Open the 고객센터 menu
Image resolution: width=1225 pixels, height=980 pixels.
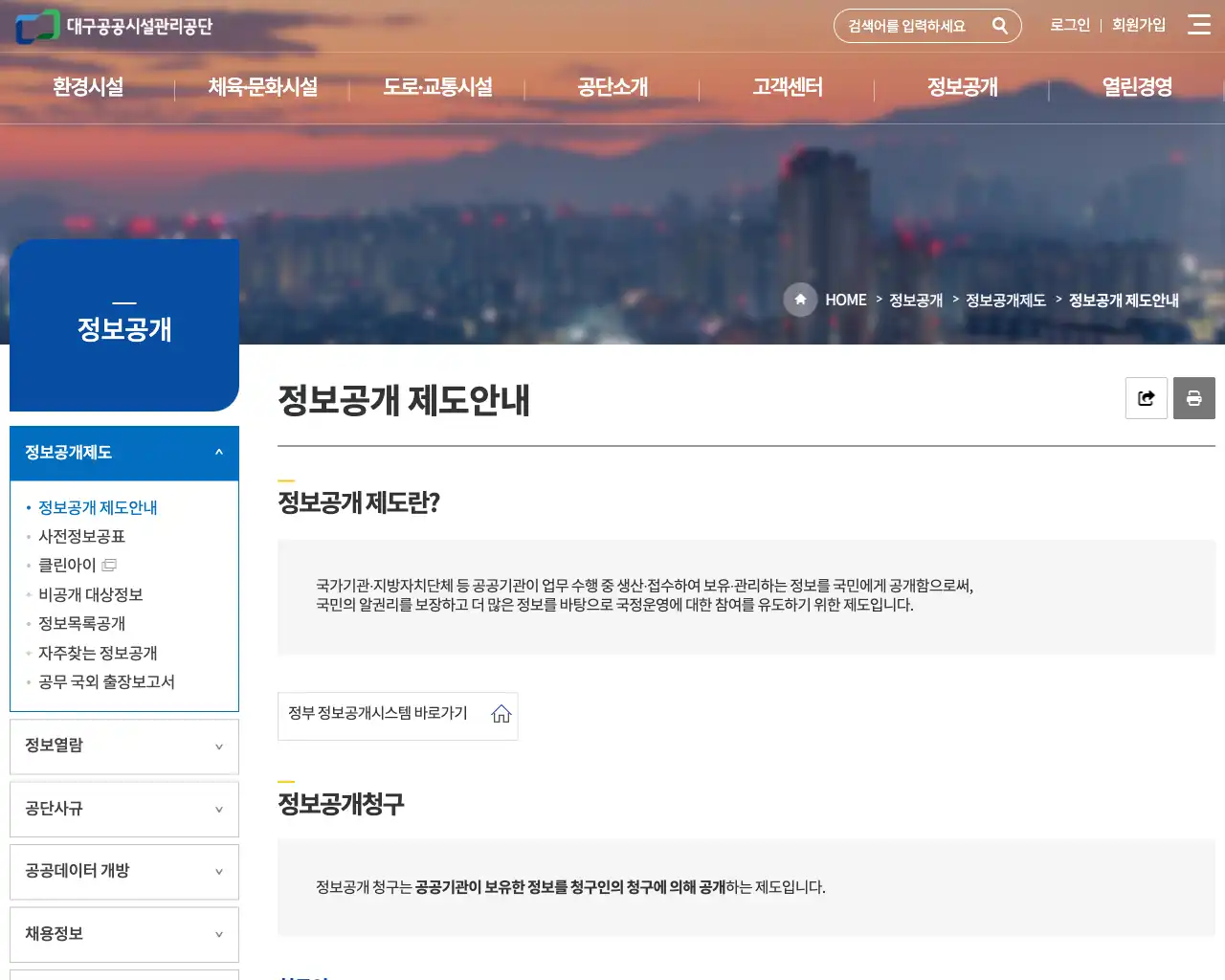click(786, 87)
